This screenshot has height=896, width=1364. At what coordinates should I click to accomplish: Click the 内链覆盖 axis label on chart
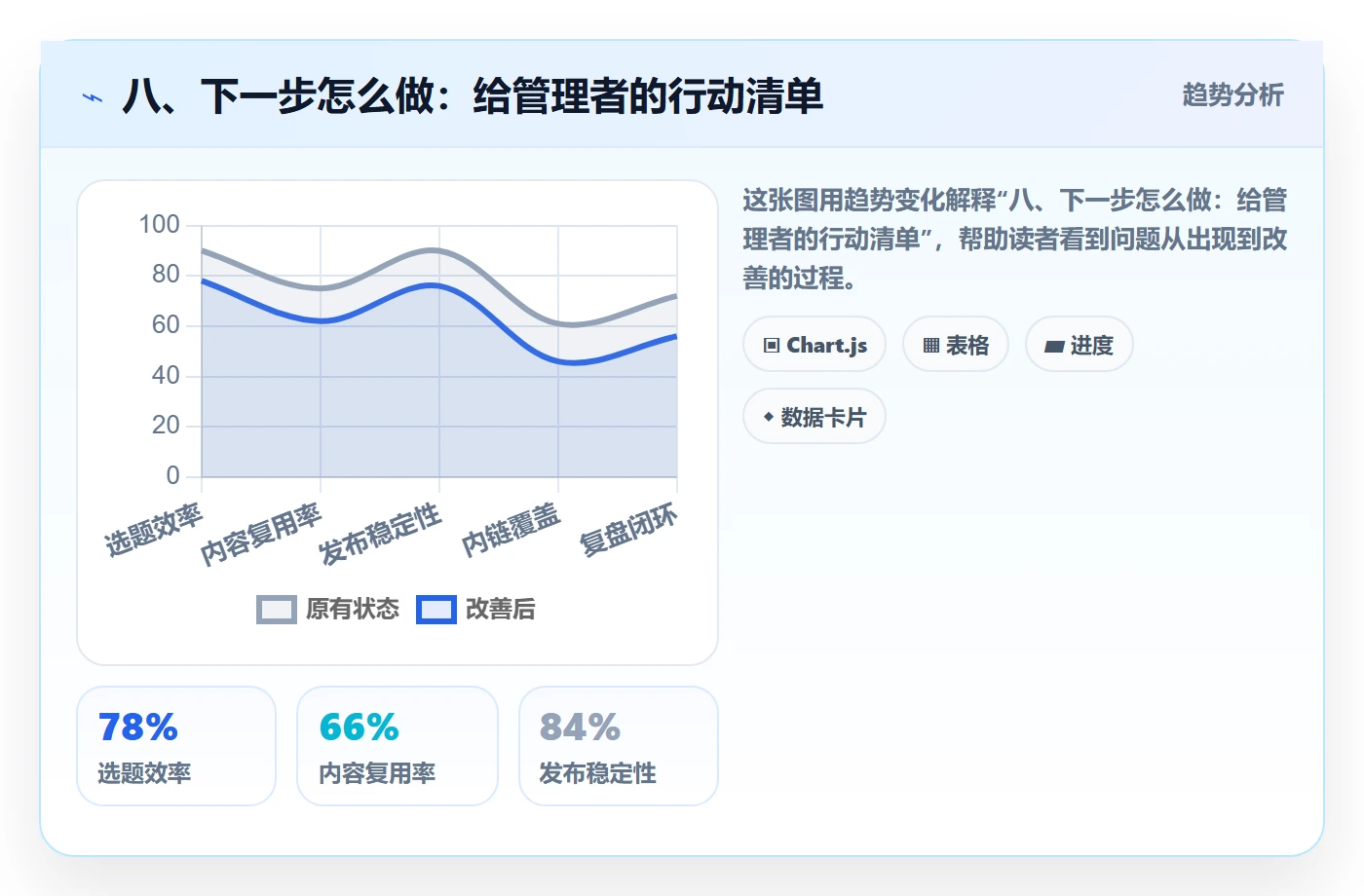click(x=511, y=530)
